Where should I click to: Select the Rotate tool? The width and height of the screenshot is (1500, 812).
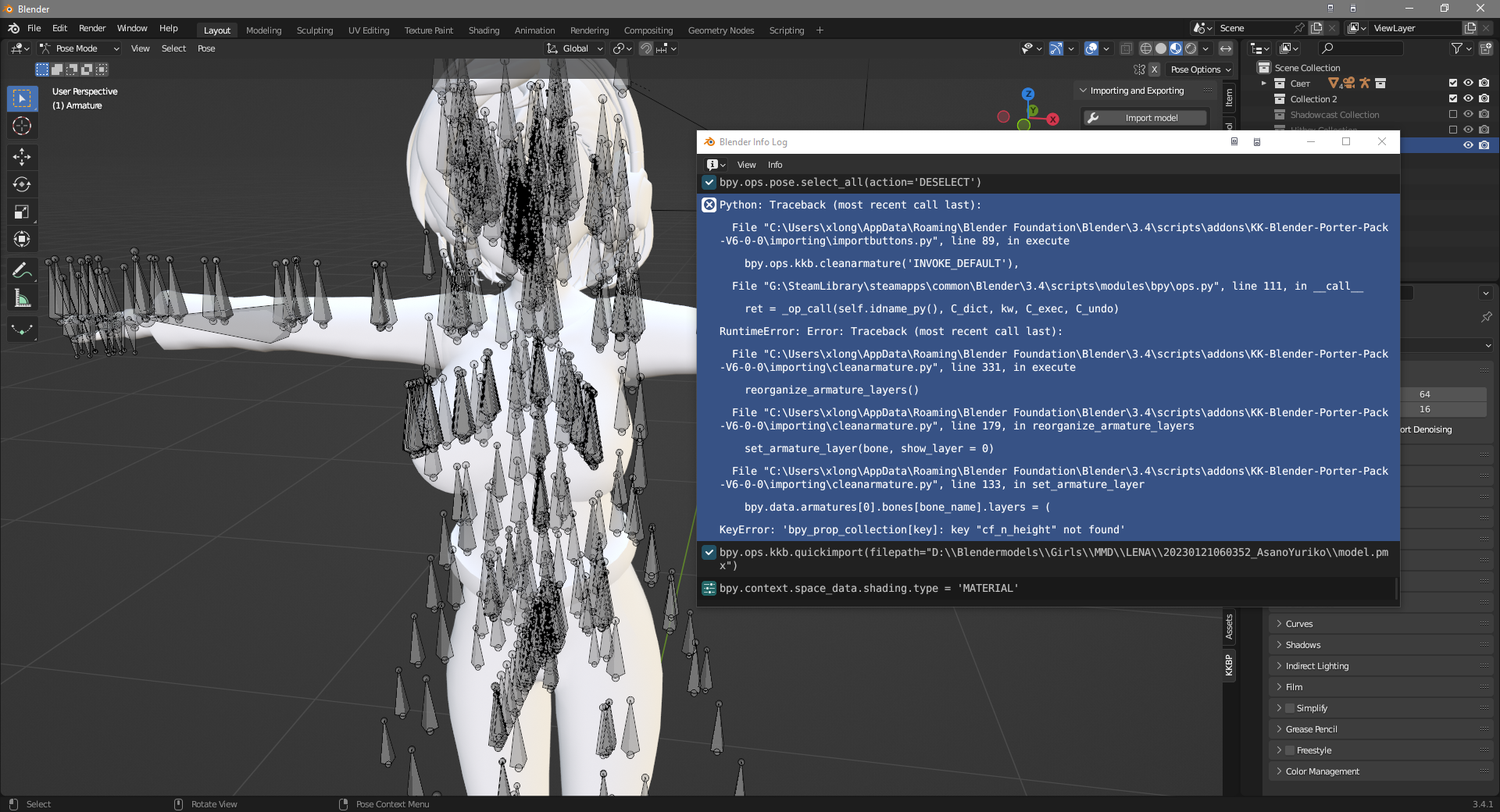point(22,185)
